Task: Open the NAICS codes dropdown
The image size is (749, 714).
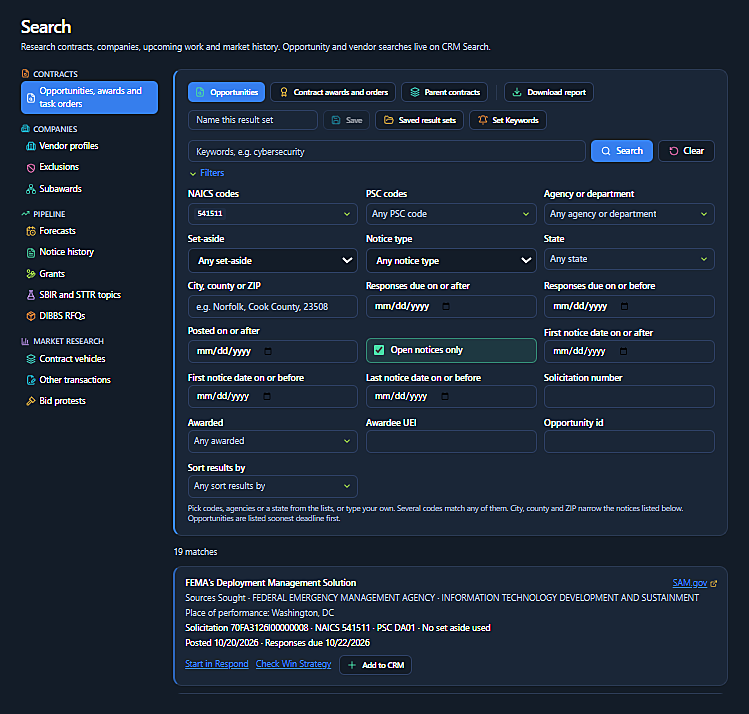Action: pyautogui.click(x=273, y=214)
